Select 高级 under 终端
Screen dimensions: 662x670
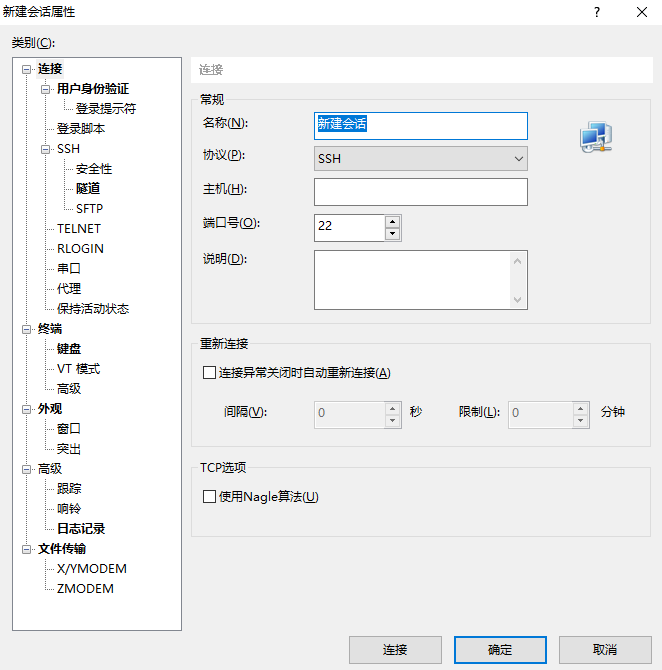(x=69, y=388)
